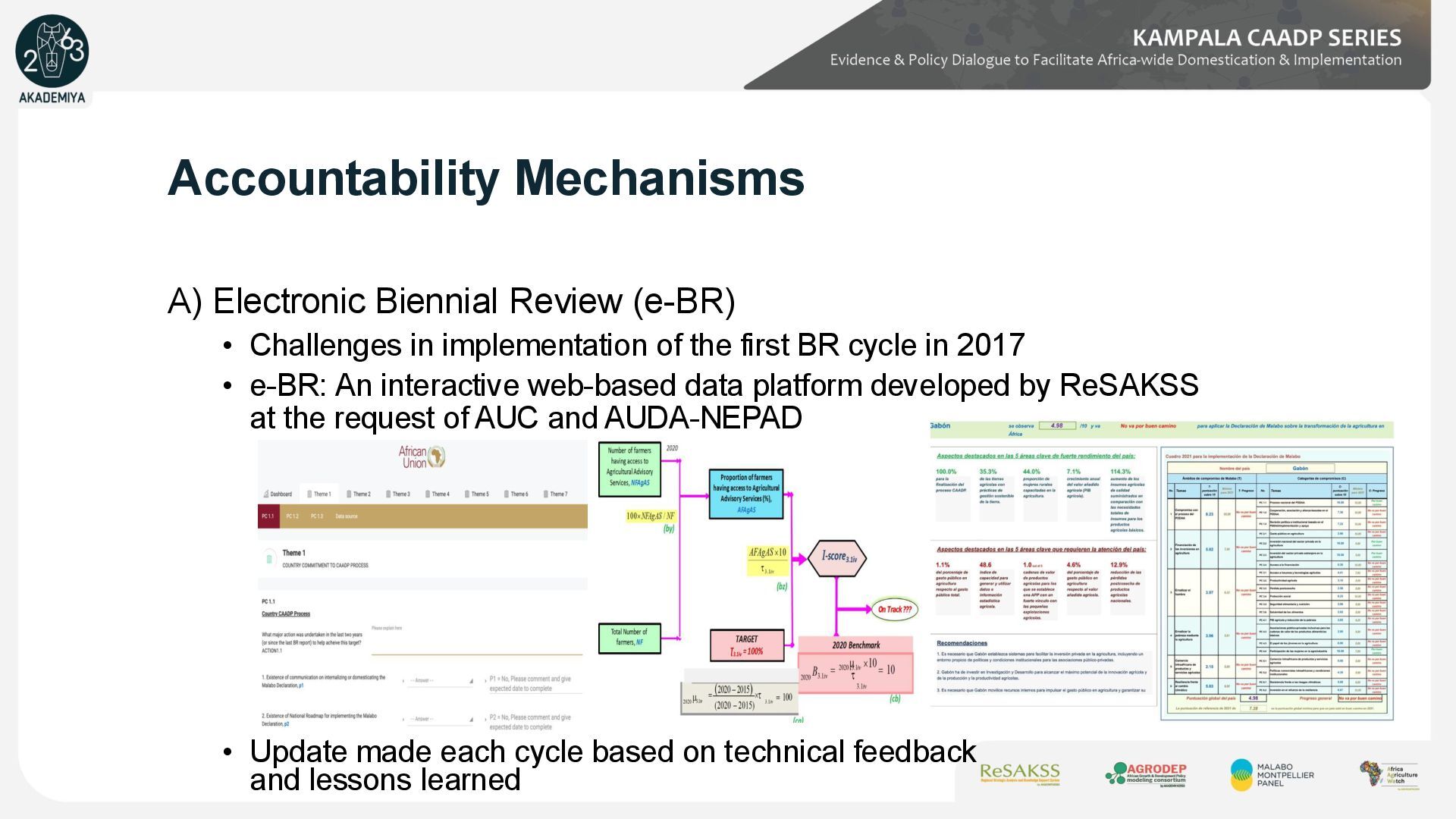Viewport: 1456px width, 819px height.
Task: Click the ReSAKSS logo in footer
Action: pyautogui.click(x=1020, y=773)
